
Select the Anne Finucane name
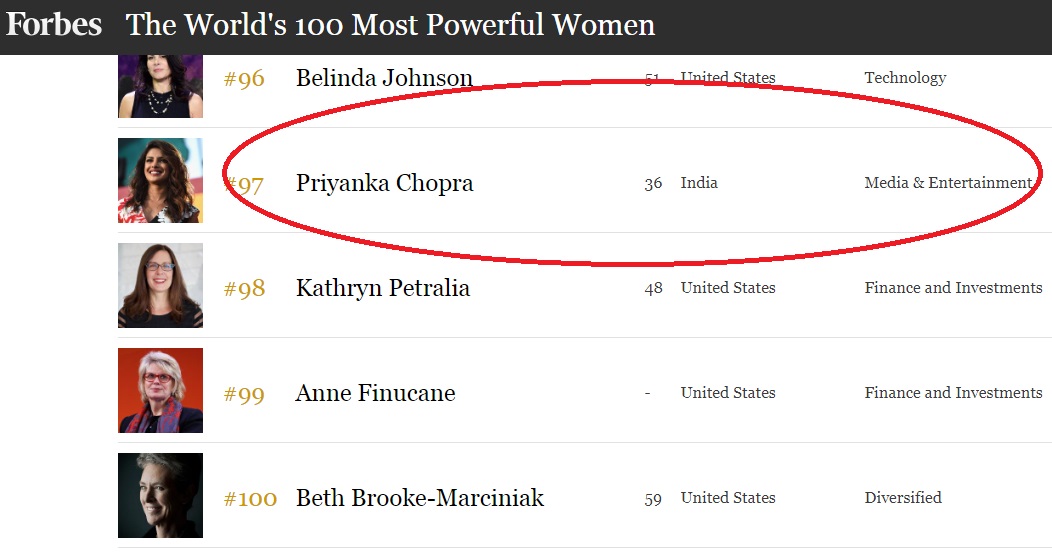[376, 393]
